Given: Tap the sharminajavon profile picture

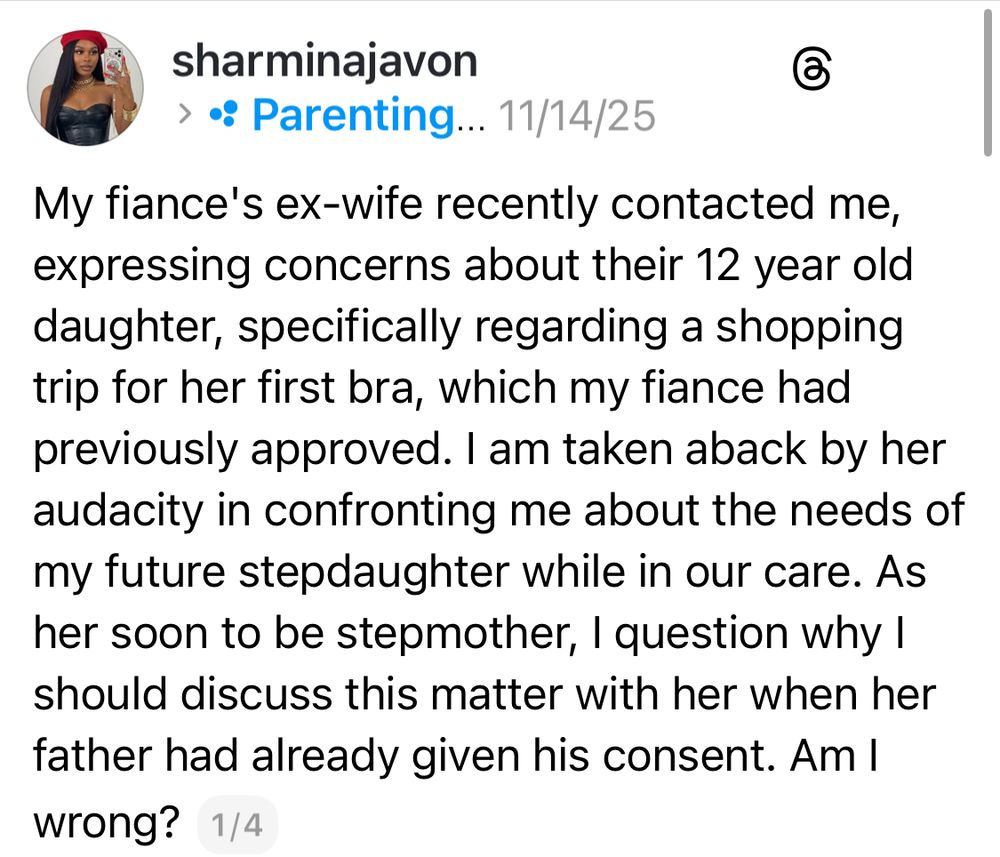Looking at the screenshot, I should pos(85,87).
